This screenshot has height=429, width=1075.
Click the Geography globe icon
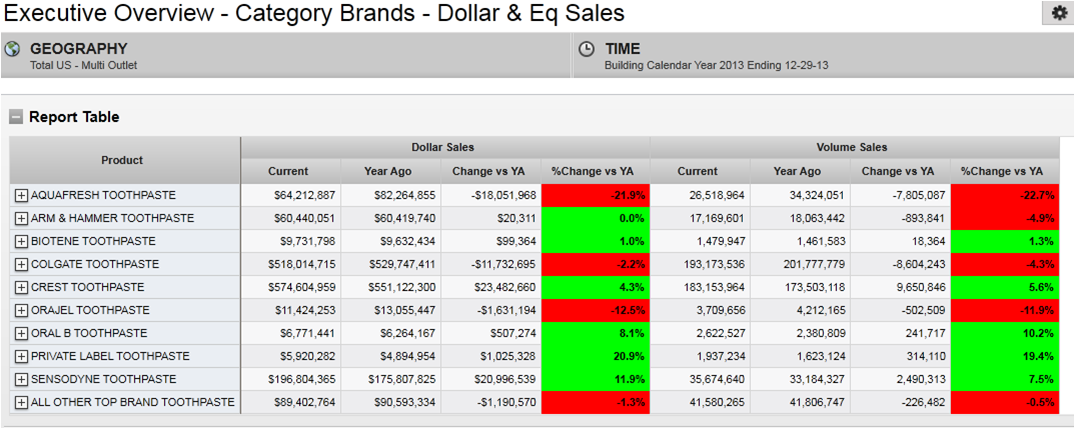coord(13,49)
